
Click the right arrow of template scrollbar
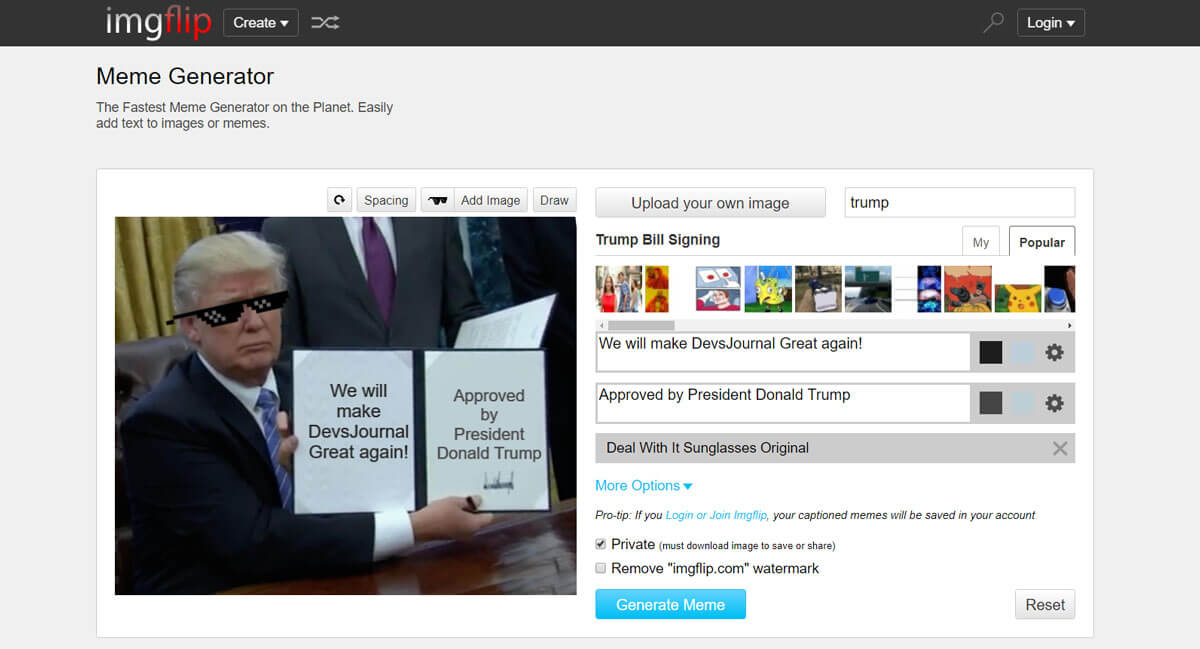click(x=1070, y=325)
